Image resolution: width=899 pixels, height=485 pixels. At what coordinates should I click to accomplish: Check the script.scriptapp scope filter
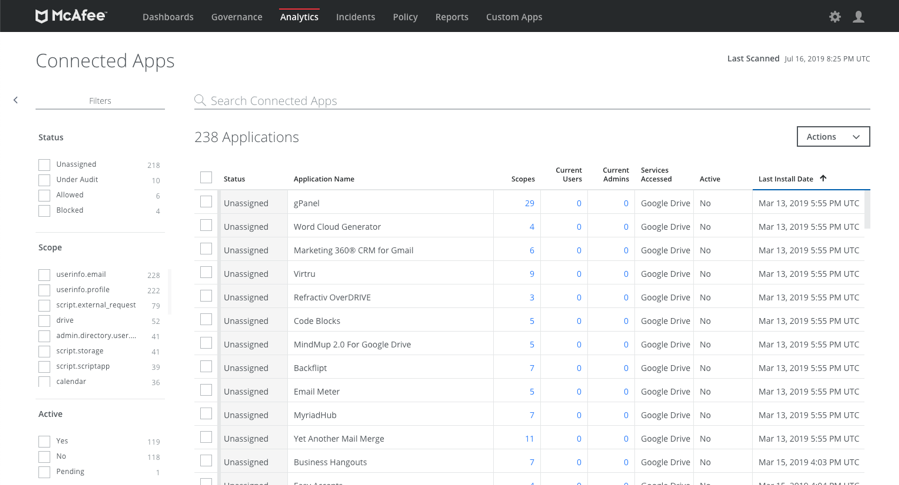[44, 366]
